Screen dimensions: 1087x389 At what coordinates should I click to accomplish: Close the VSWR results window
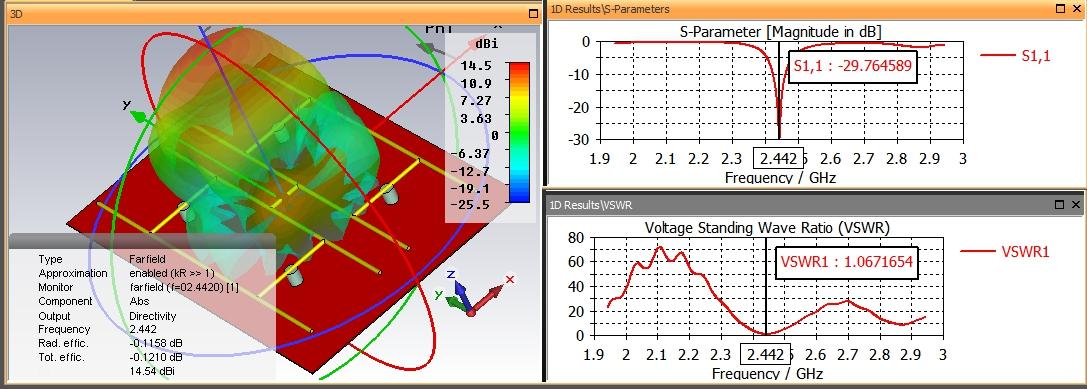pos(1075,205)
